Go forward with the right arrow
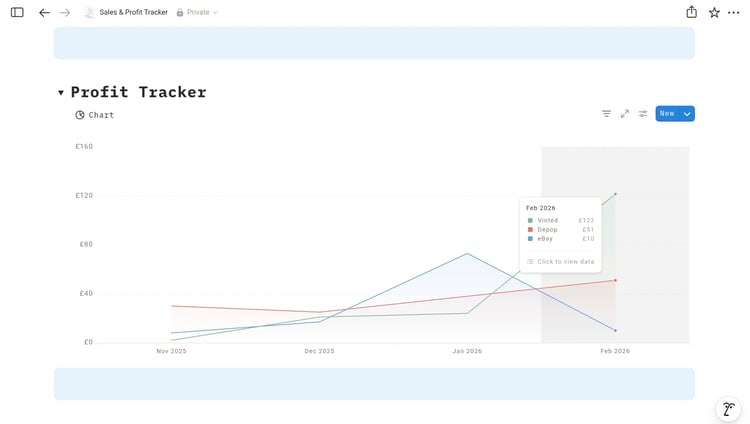750x424 pixels. coord(65,13)
